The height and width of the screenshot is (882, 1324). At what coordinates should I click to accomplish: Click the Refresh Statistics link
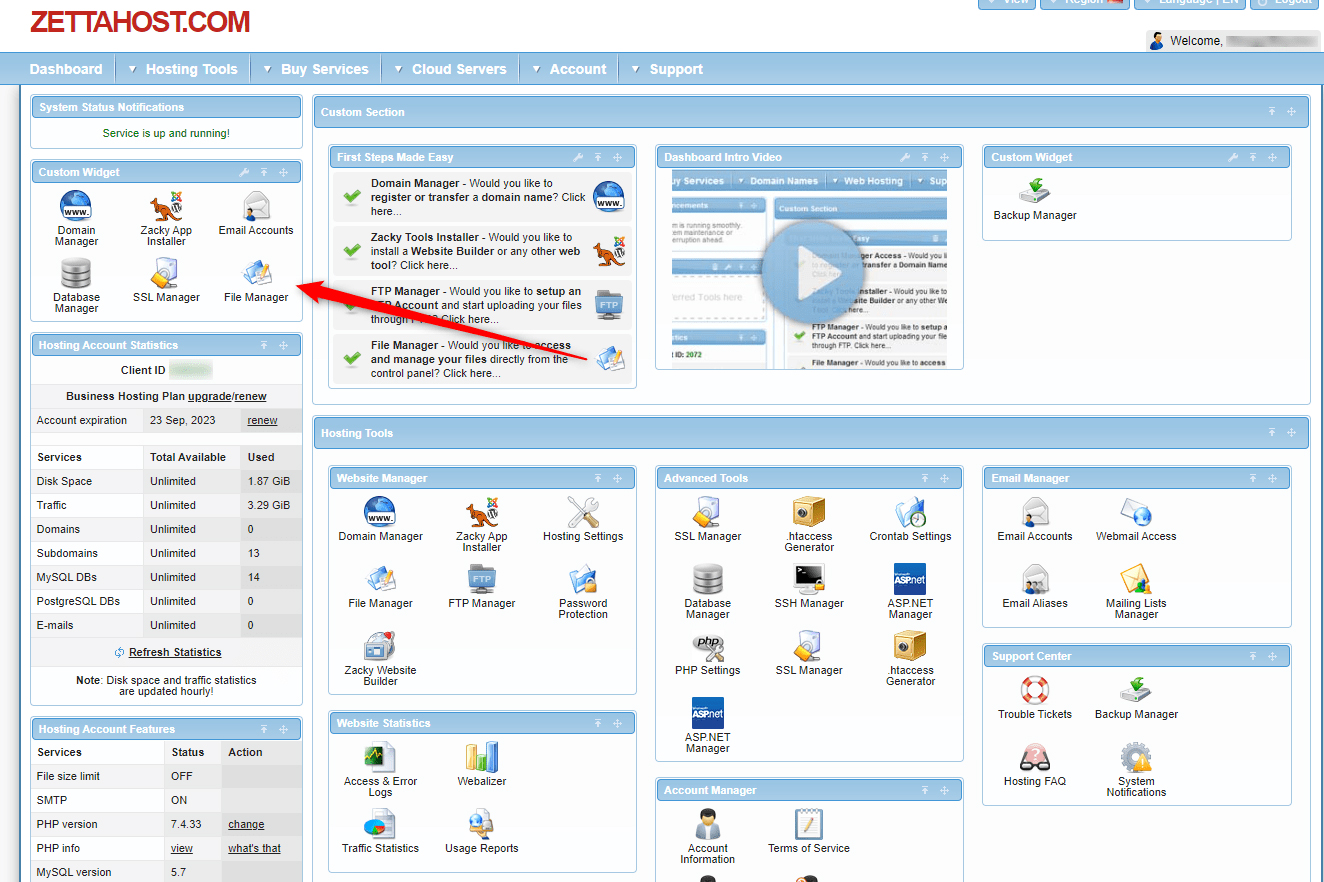(x=175, y=653)
